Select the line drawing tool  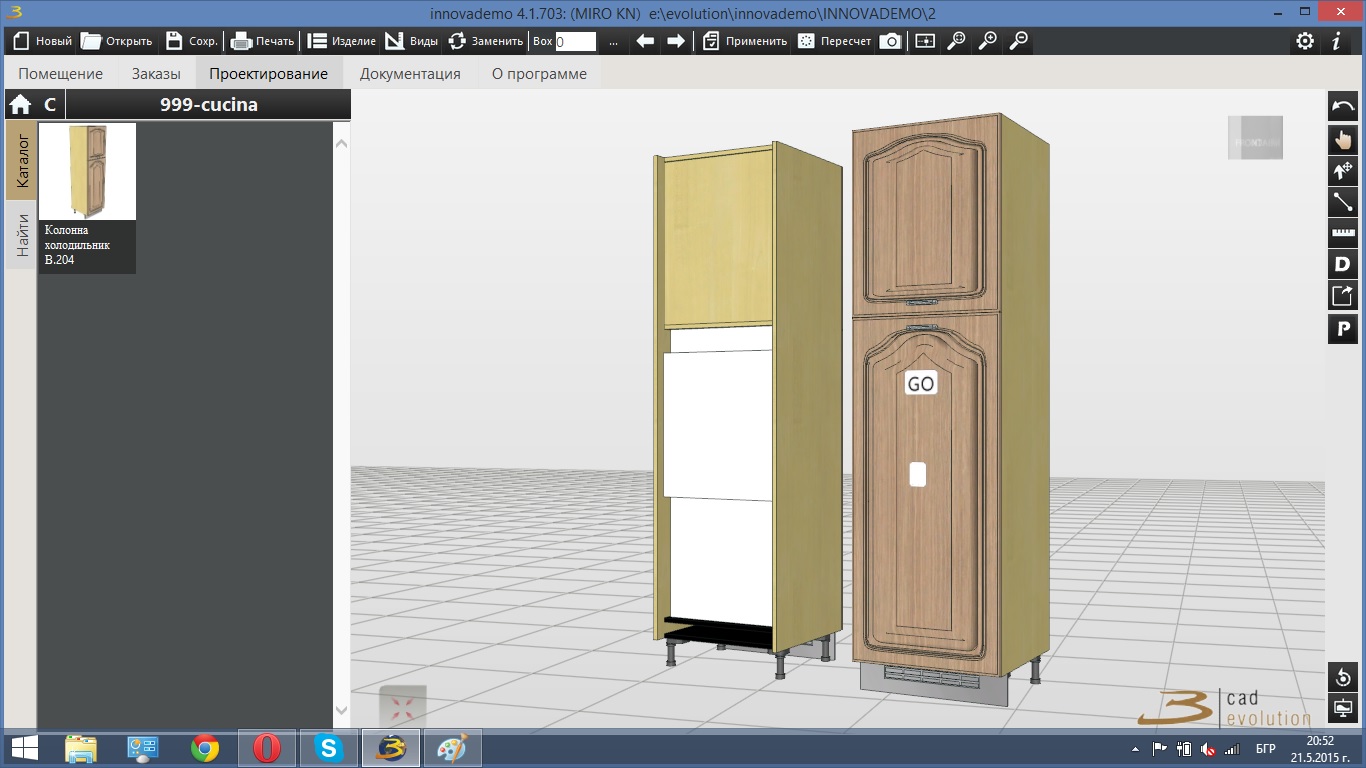1342,202
